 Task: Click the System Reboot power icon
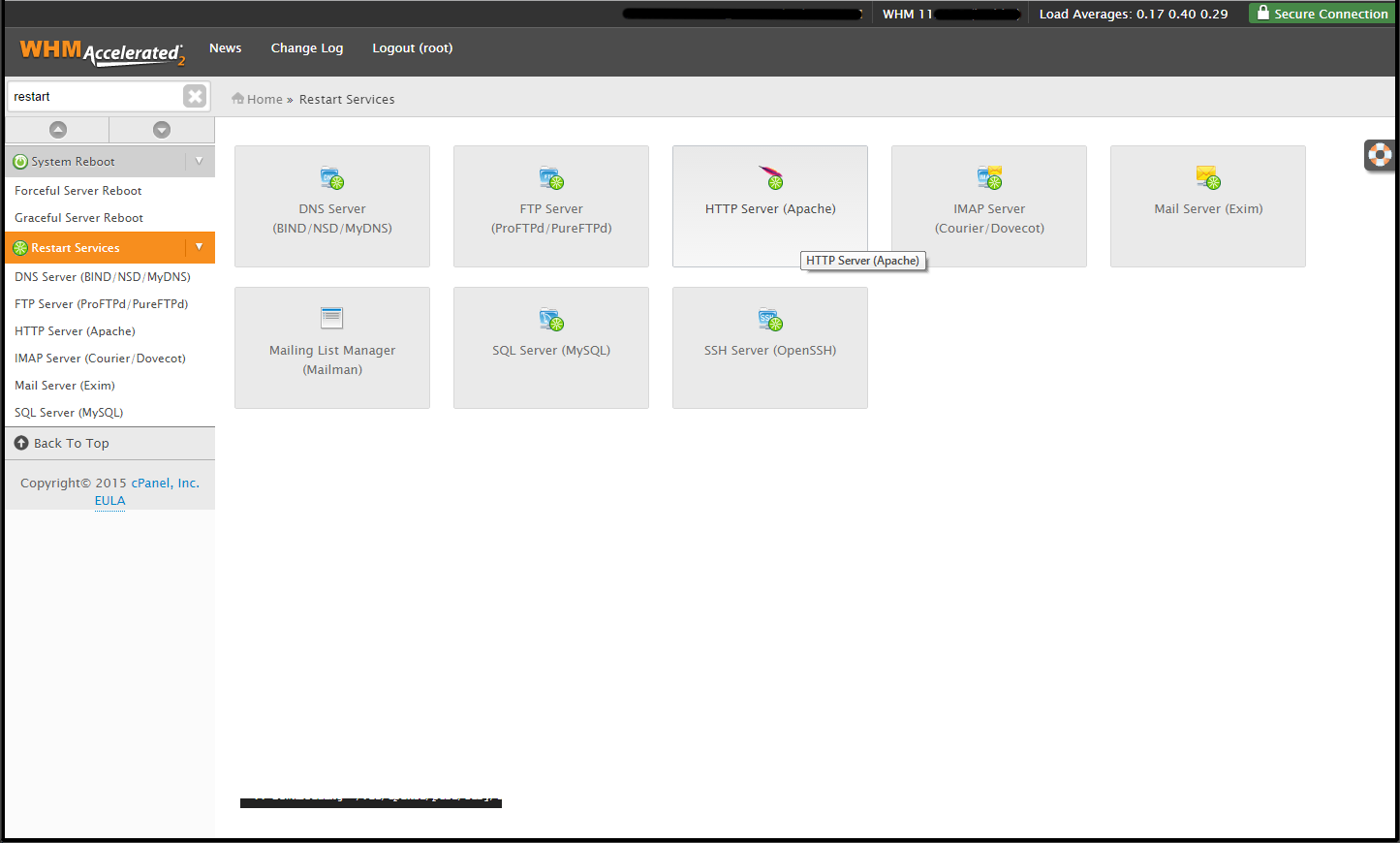click(20, 162)
